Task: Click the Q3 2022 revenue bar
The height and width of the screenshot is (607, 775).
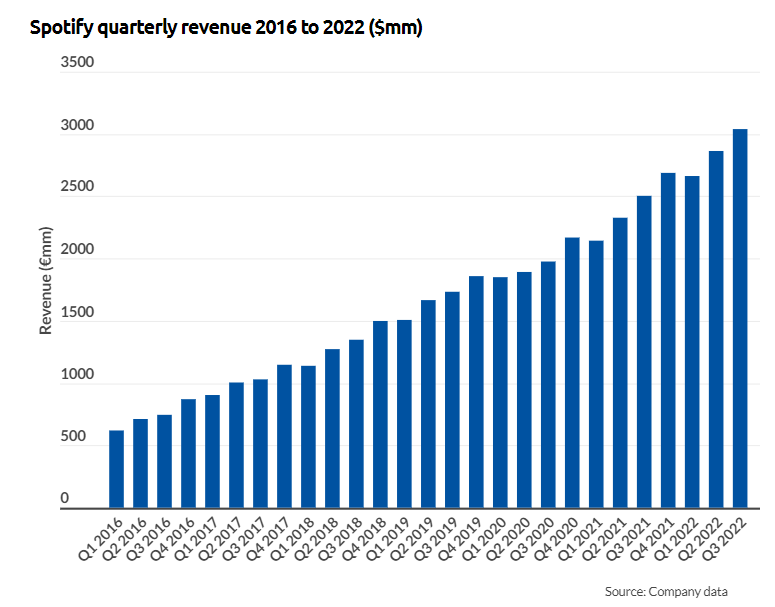Action: pyautogui.click(x=740, y=318)
